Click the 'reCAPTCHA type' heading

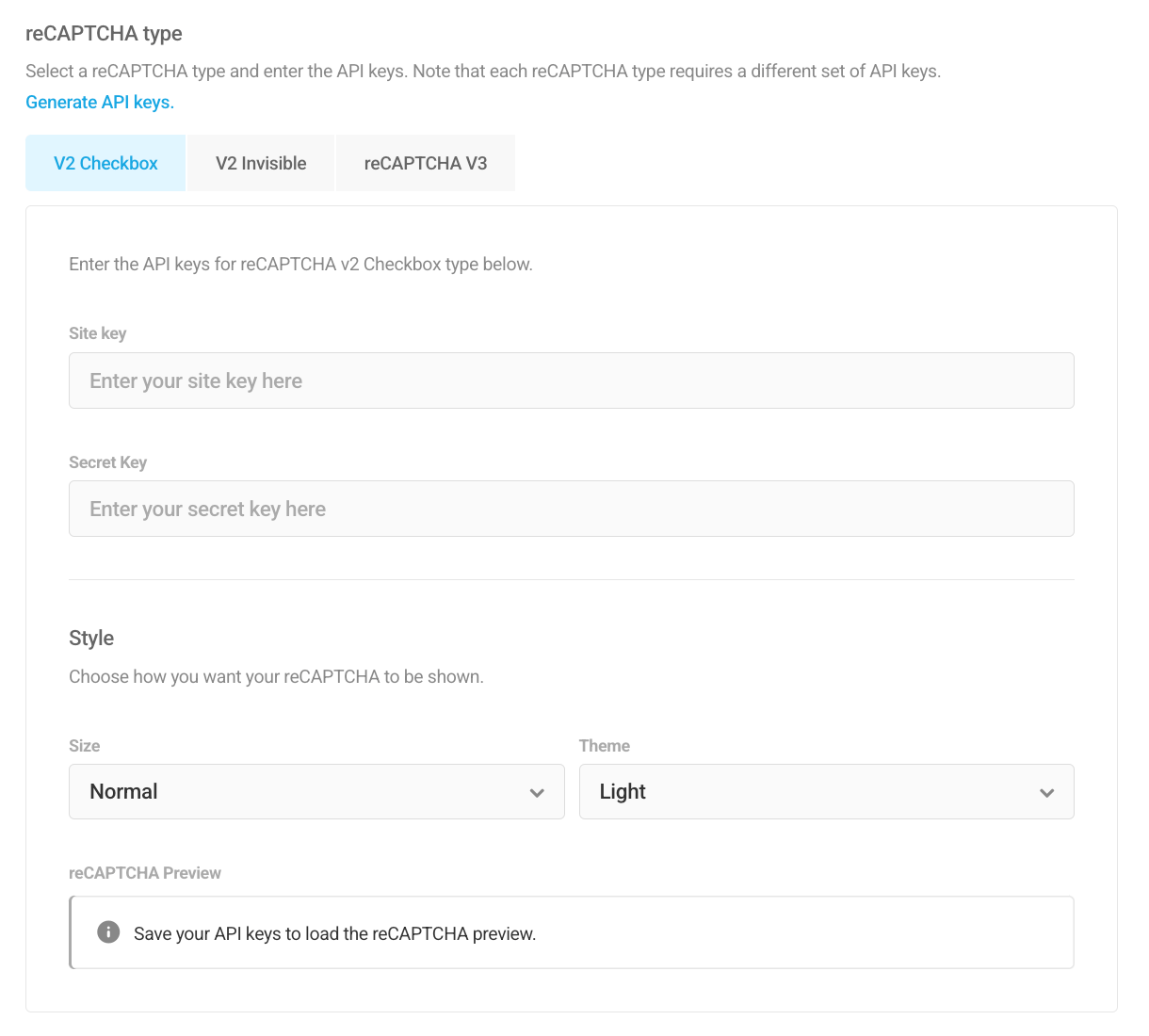click(x=104, y=33)
